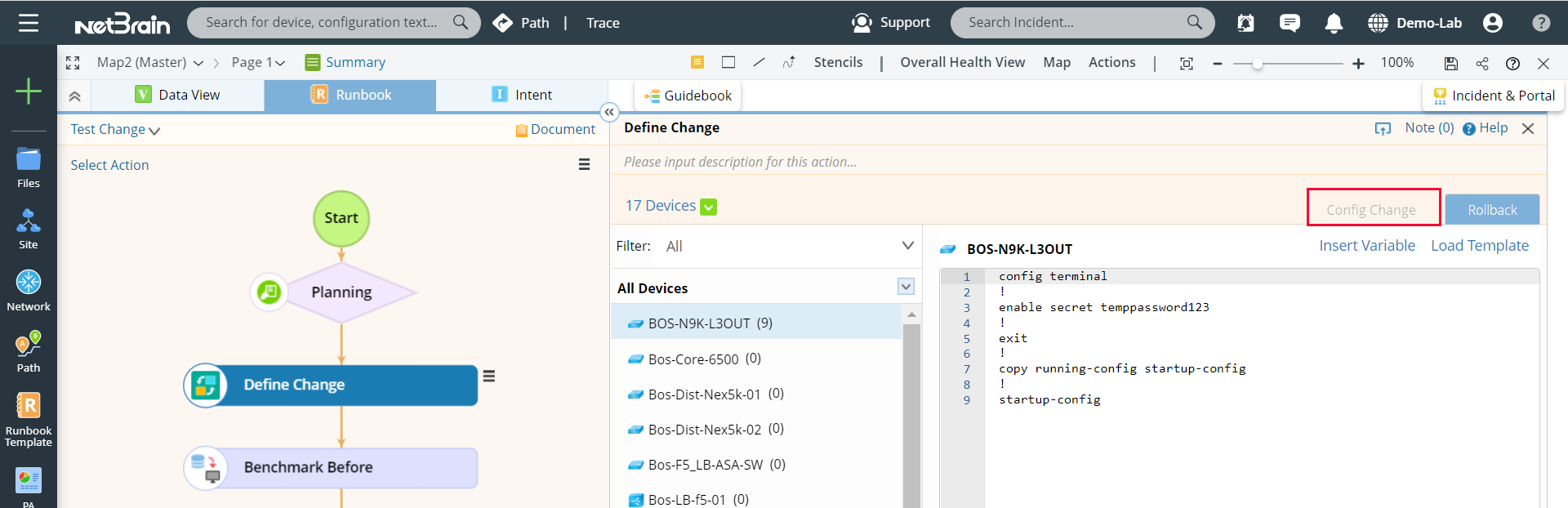Expand the All Devices dropdown arrow
This screenshot has width=1568, height=508.
pos(906,287)
